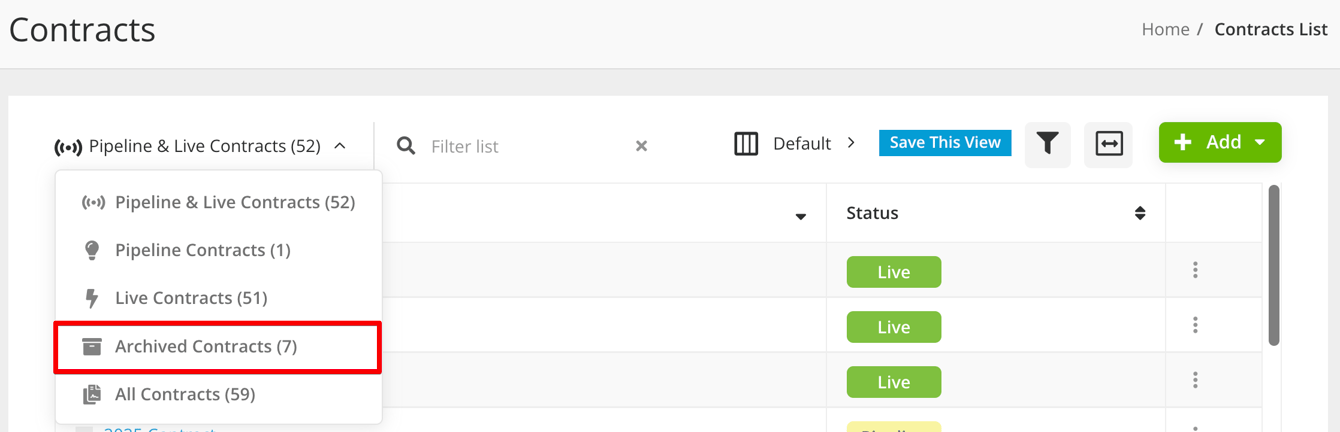Click the third Live status badge
The width and height of the screenshot is (1340, 432).
pyautogui.click(x=893, y=382)
